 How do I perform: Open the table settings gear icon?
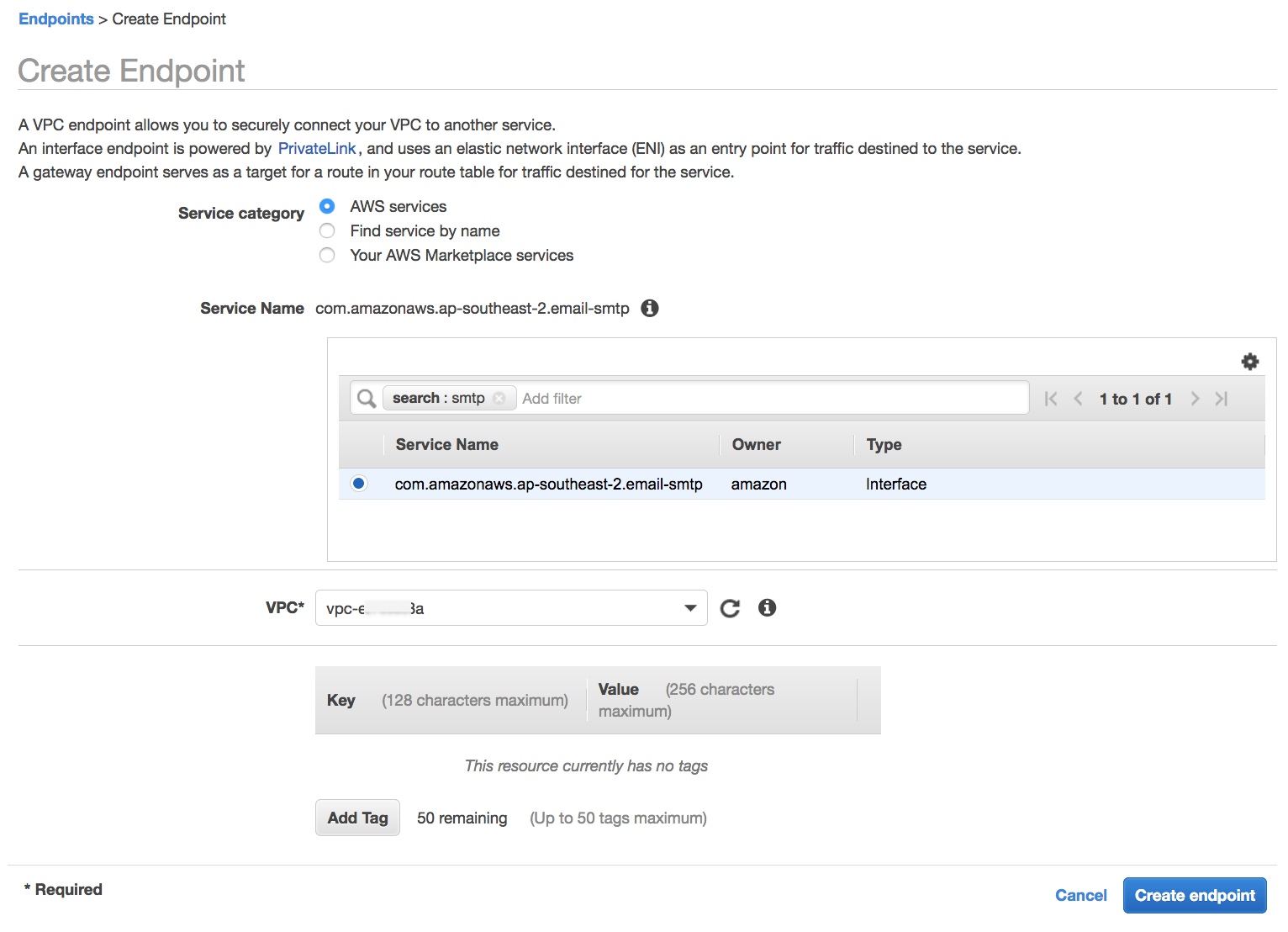click(1249, 362)
